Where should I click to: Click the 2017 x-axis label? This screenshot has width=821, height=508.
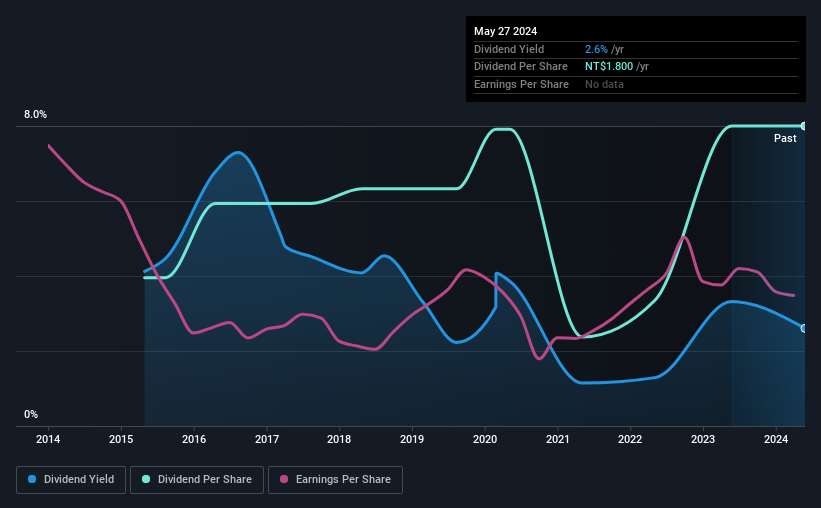[267, 439]
